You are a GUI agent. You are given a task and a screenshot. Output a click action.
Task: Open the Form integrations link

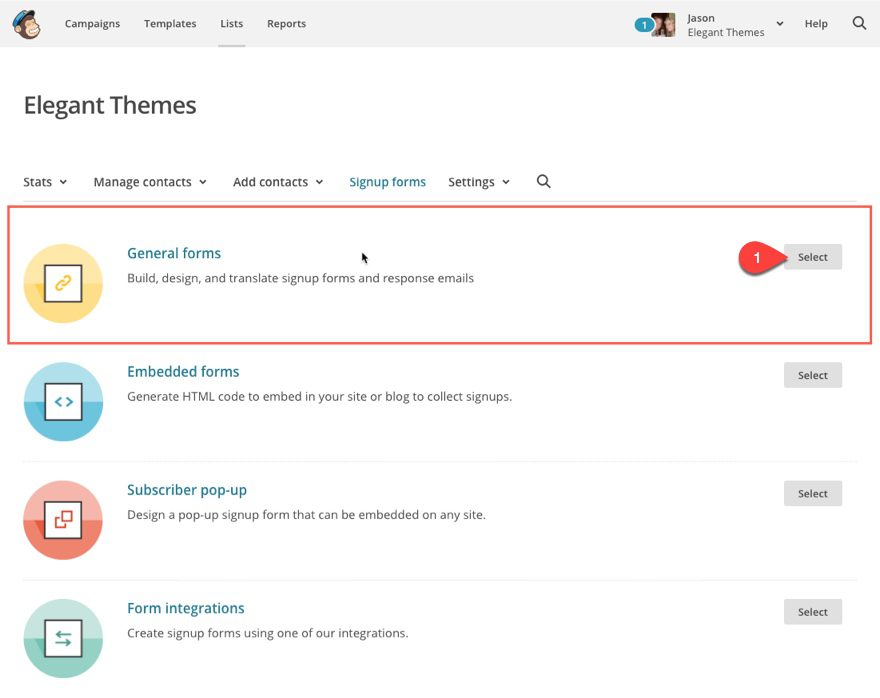tap(186, 609)
